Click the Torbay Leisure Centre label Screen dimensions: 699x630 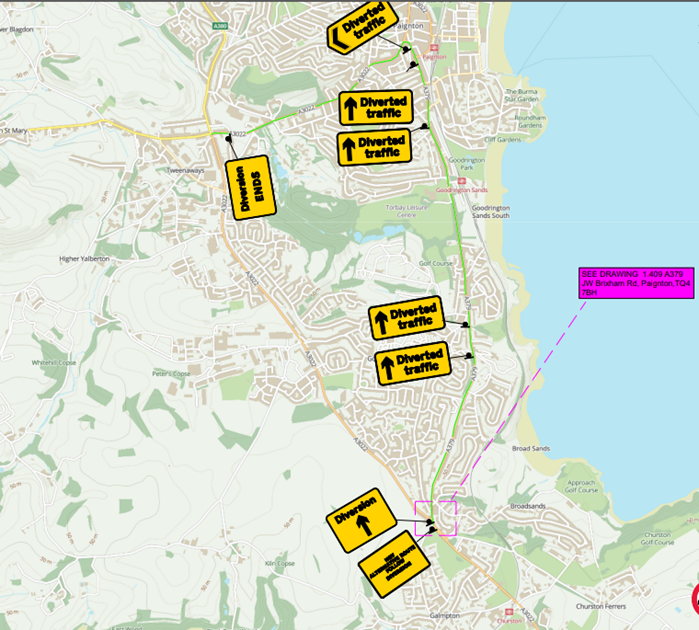(407, 211)
